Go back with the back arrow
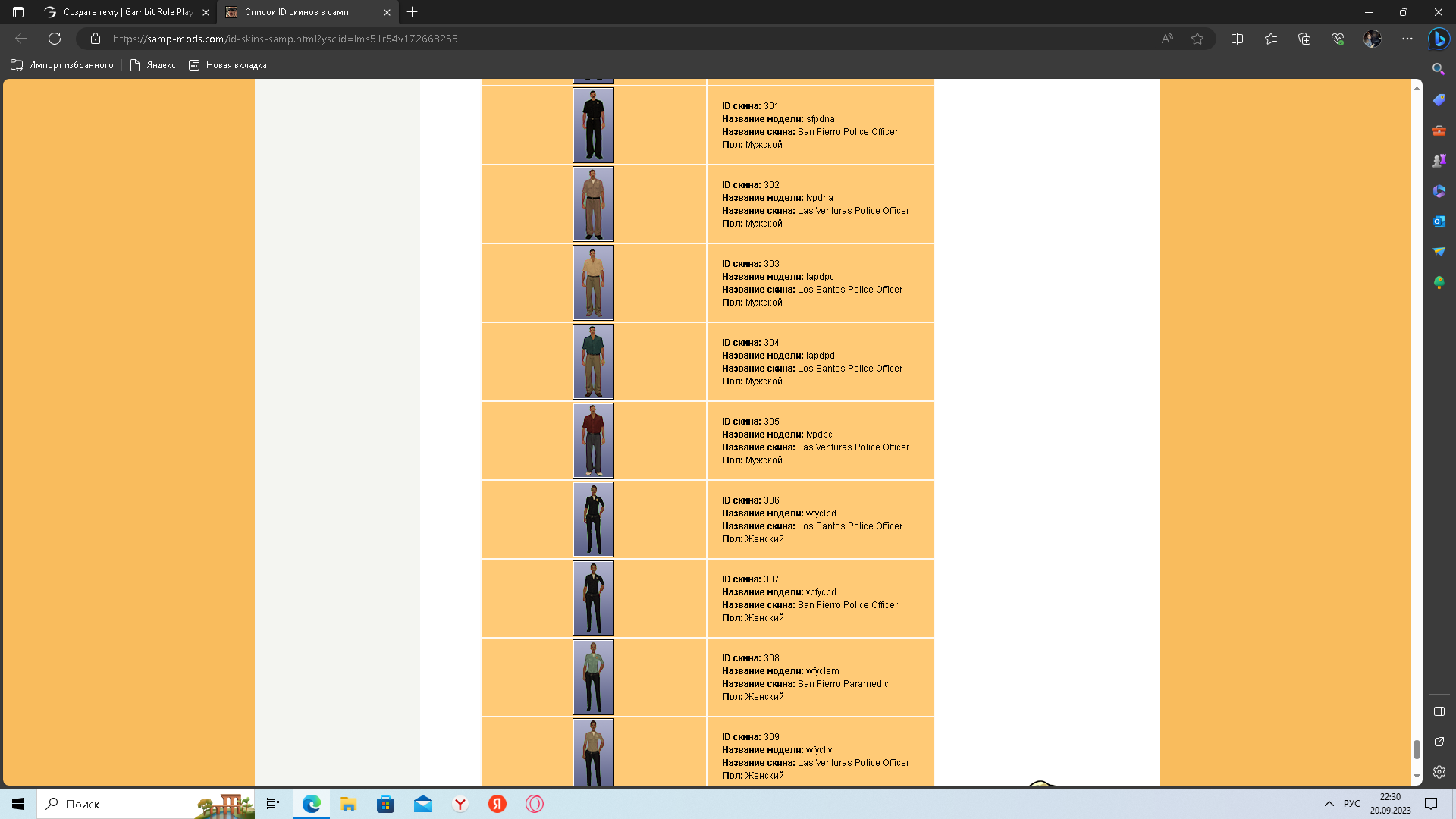 [21, 39]
